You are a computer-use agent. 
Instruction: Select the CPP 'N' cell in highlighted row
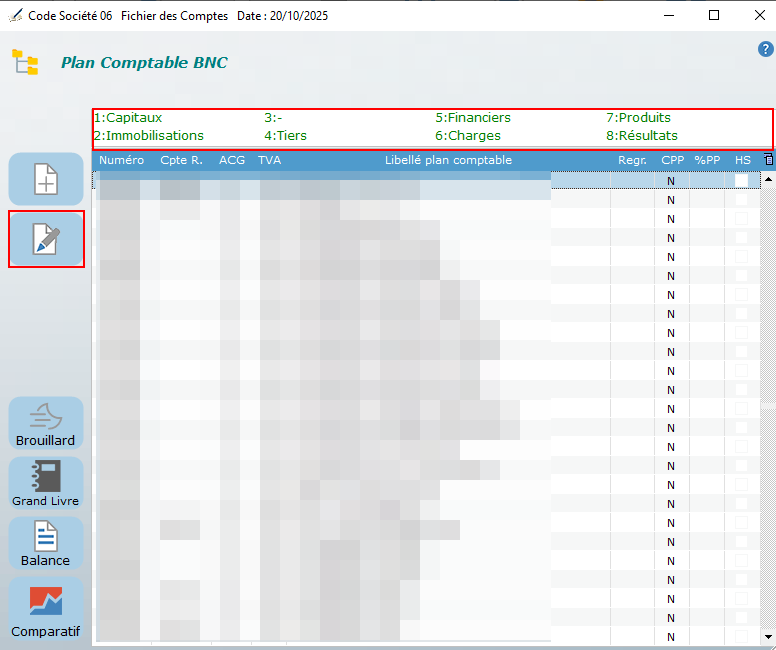point(671,181)
